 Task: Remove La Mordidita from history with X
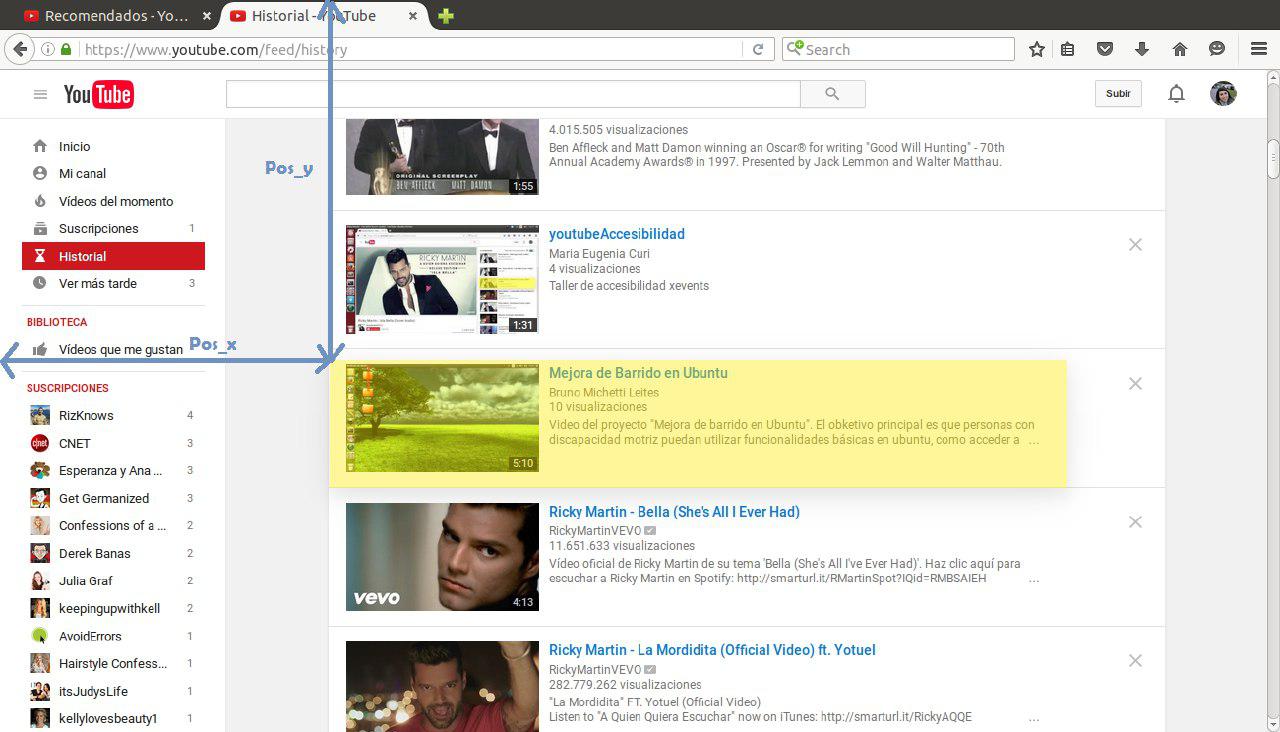click(1135, 660)
